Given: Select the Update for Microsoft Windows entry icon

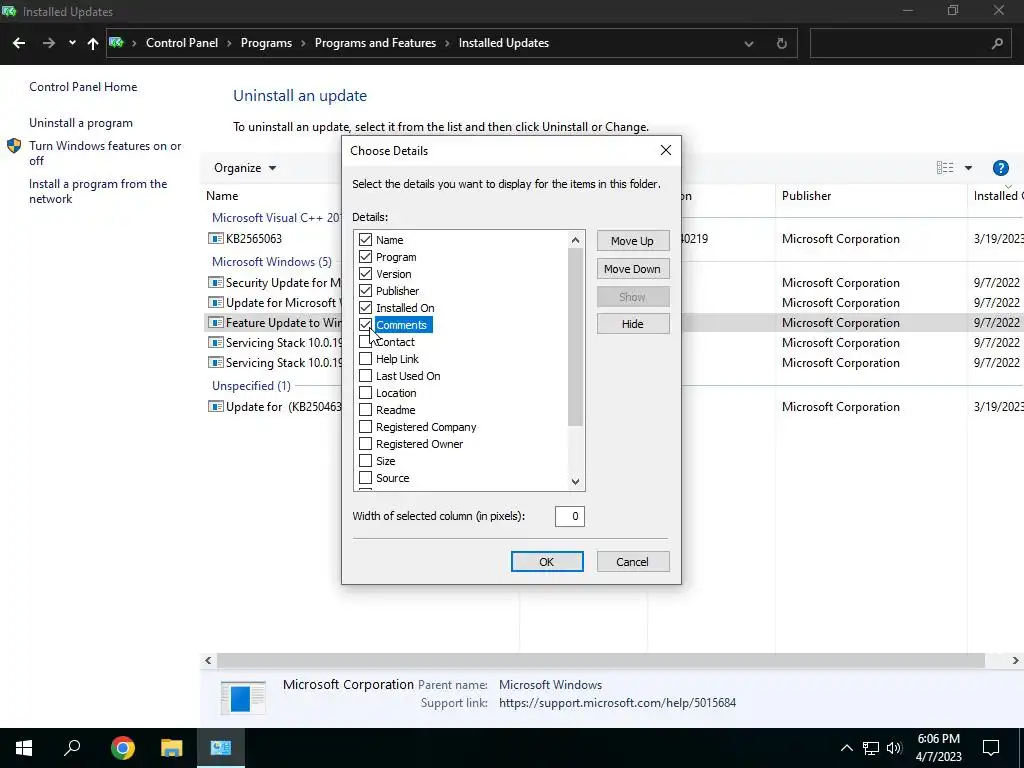Looking at the screenshot, I should (x=216, y=303).
